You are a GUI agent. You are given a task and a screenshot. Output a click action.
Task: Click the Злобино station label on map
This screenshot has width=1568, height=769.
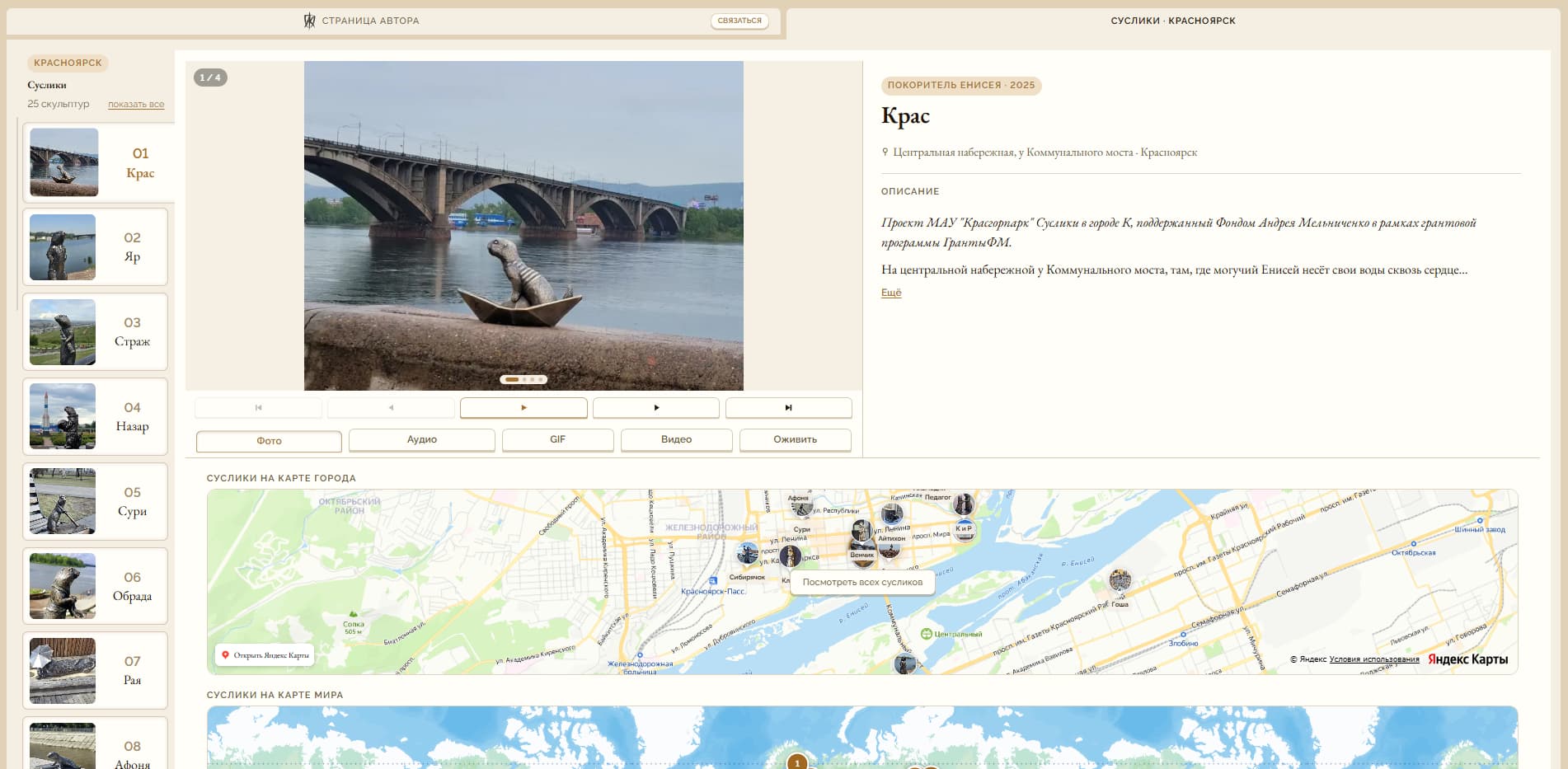point(1183,643)
